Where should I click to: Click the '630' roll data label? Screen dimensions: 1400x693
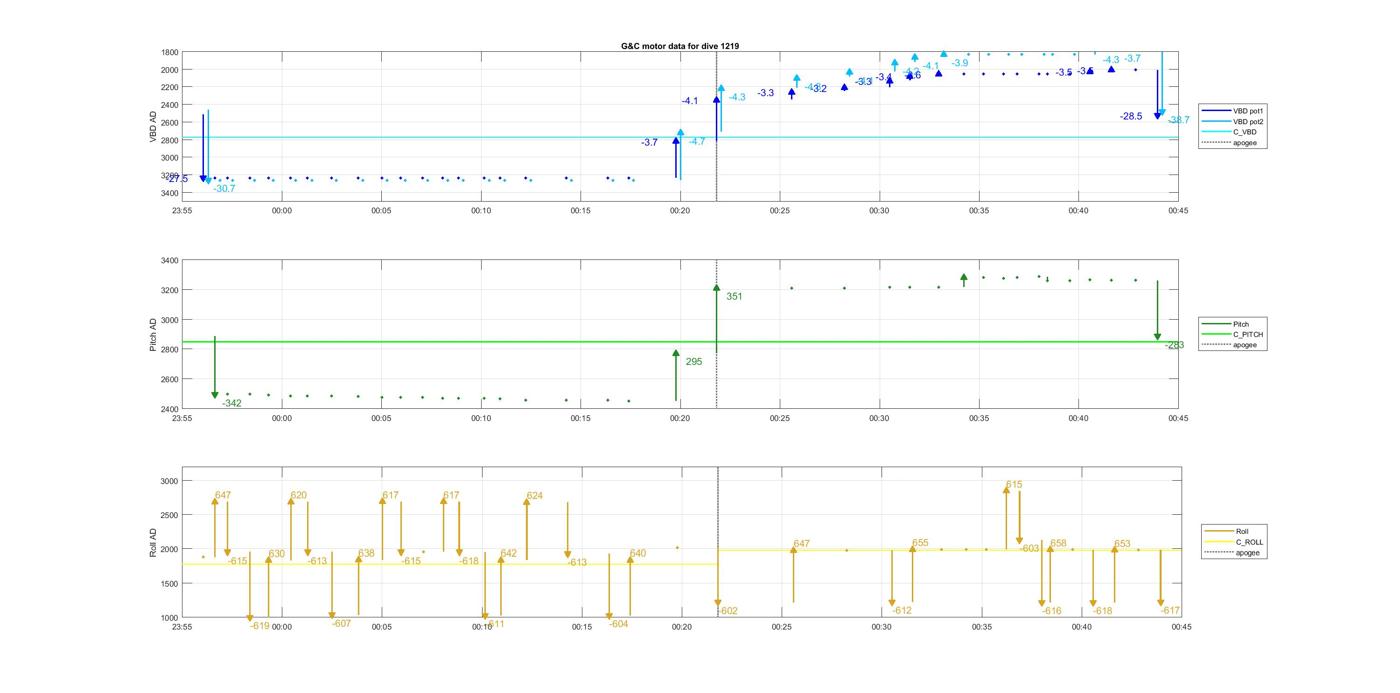[277, 554]
